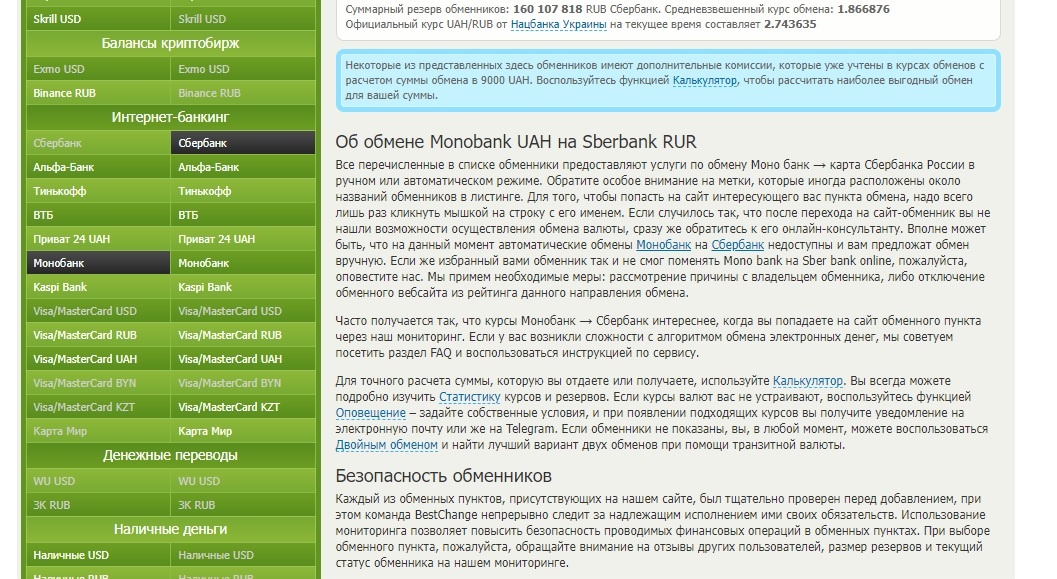The height and width of the screenshot is (579, 1057).
Task: Choose Visa/MasterCard USD in the right column
Action: [x=243, y=311]
